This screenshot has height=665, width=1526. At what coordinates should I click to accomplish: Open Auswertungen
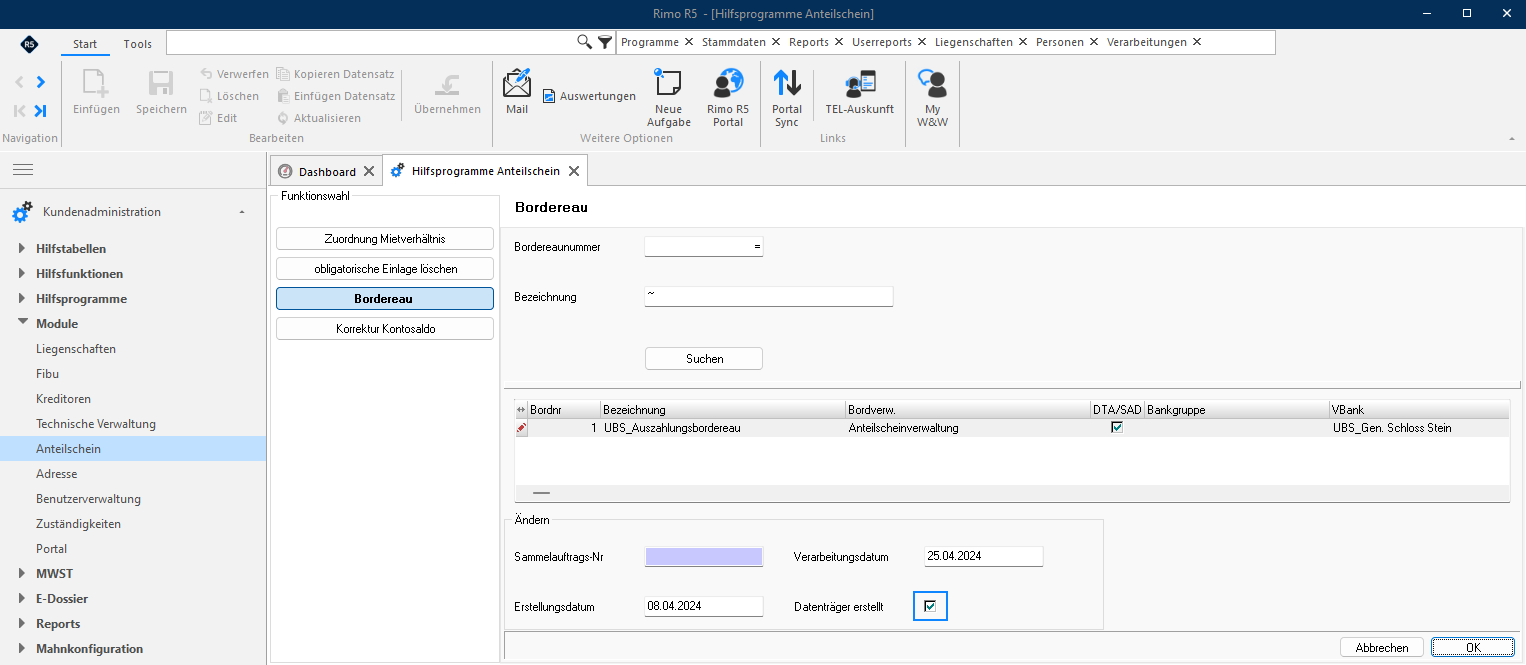(x=589, y=96)
